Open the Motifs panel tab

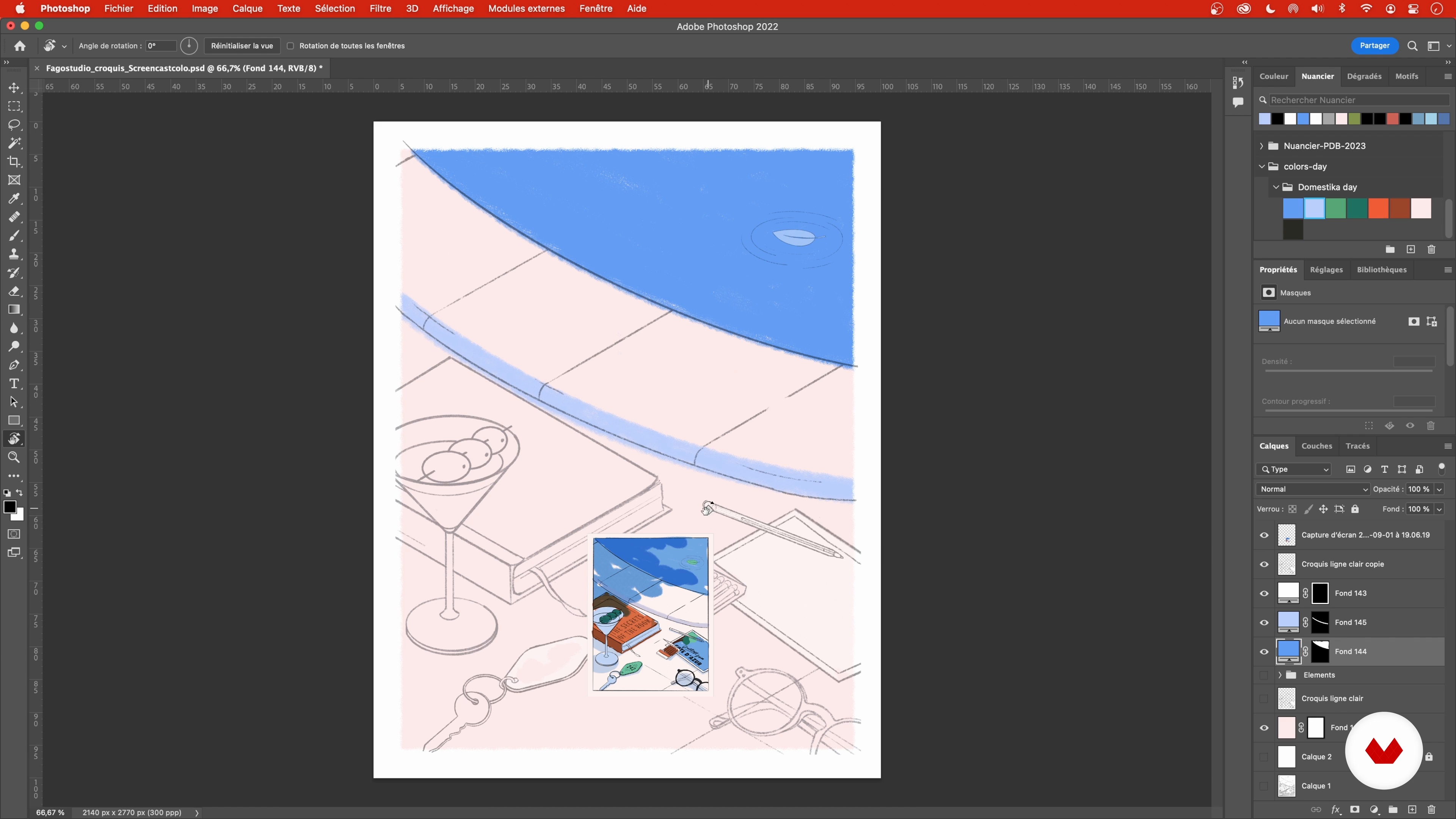coord(1406,76)
